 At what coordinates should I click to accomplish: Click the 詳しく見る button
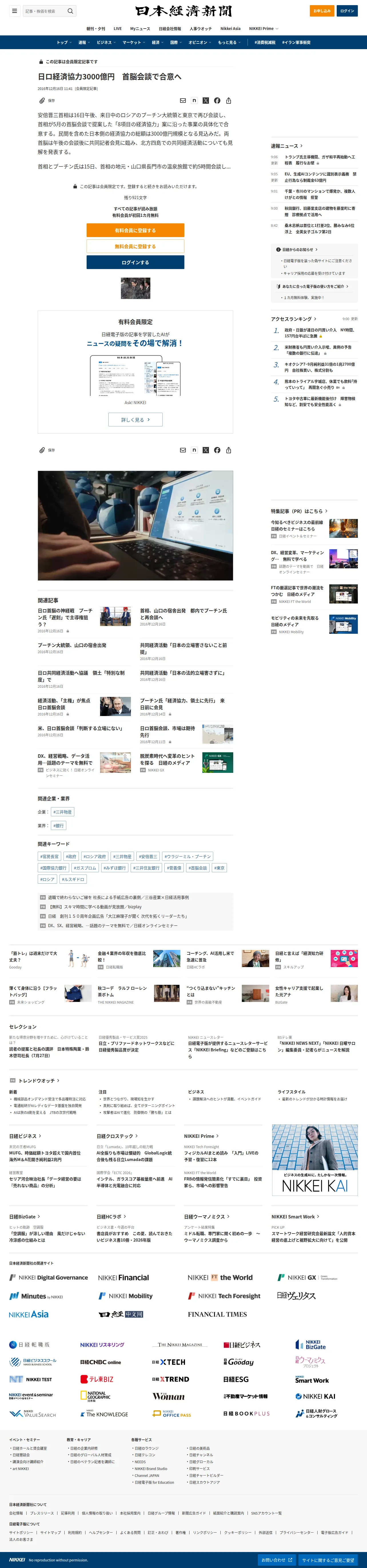(x=135, y=419)
